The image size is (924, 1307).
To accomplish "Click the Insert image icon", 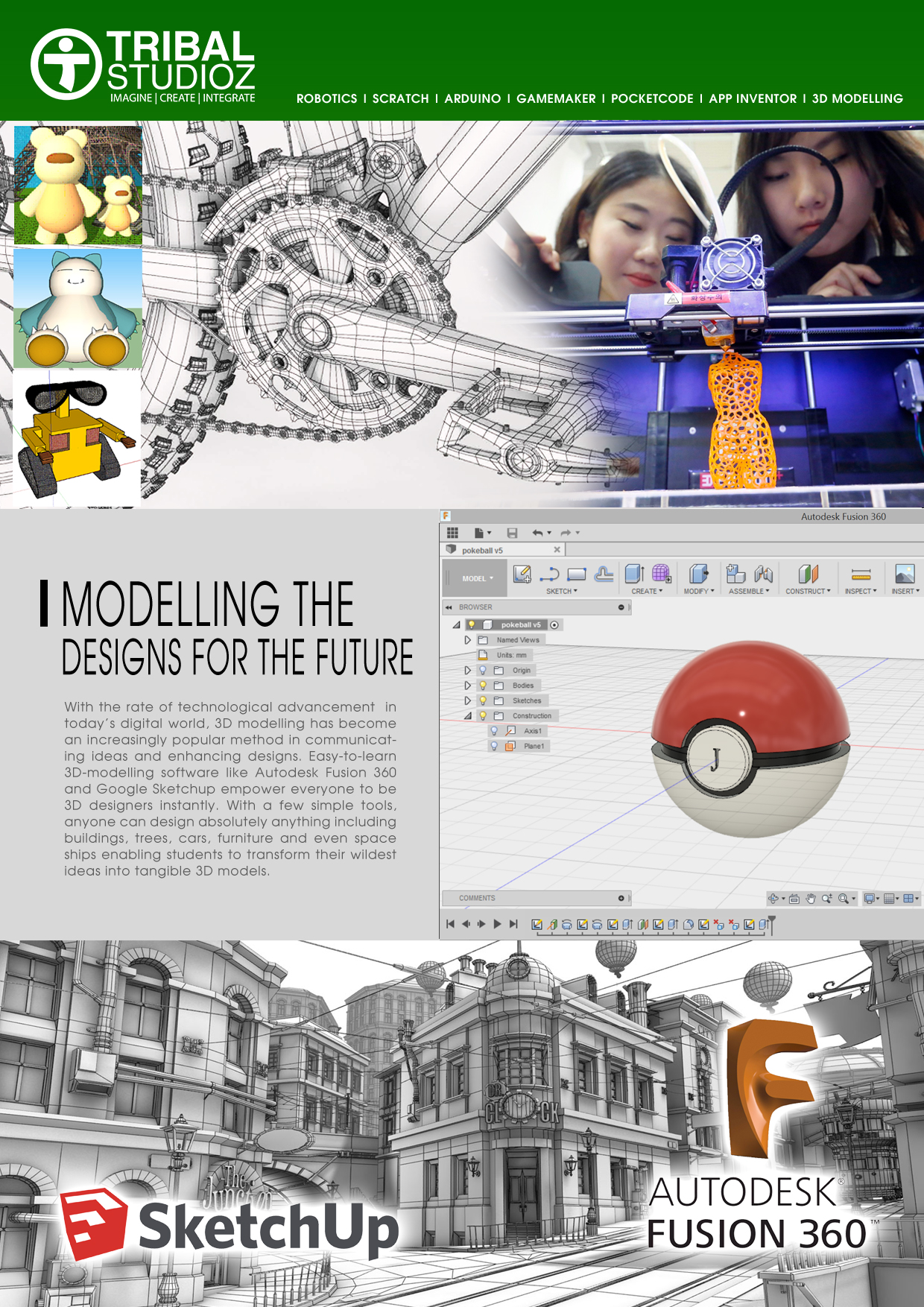I will coord(905,574).
